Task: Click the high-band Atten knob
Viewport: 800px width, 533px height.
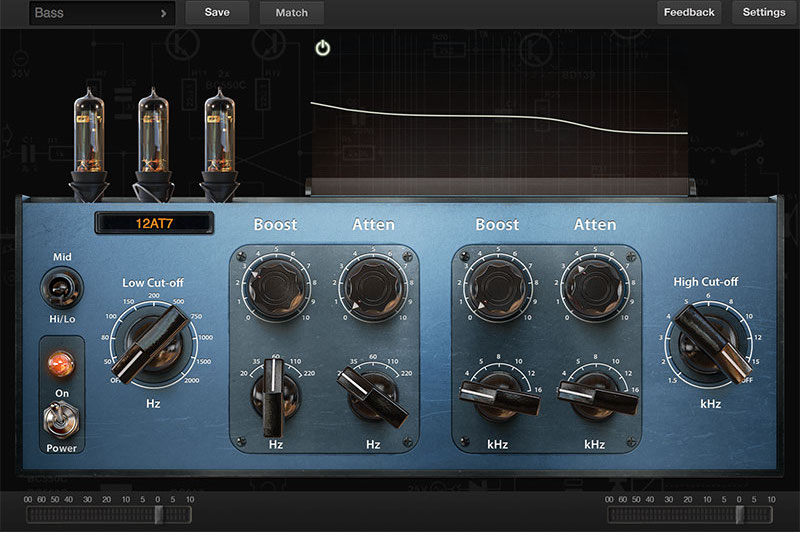Action: [x=595, y=289]
